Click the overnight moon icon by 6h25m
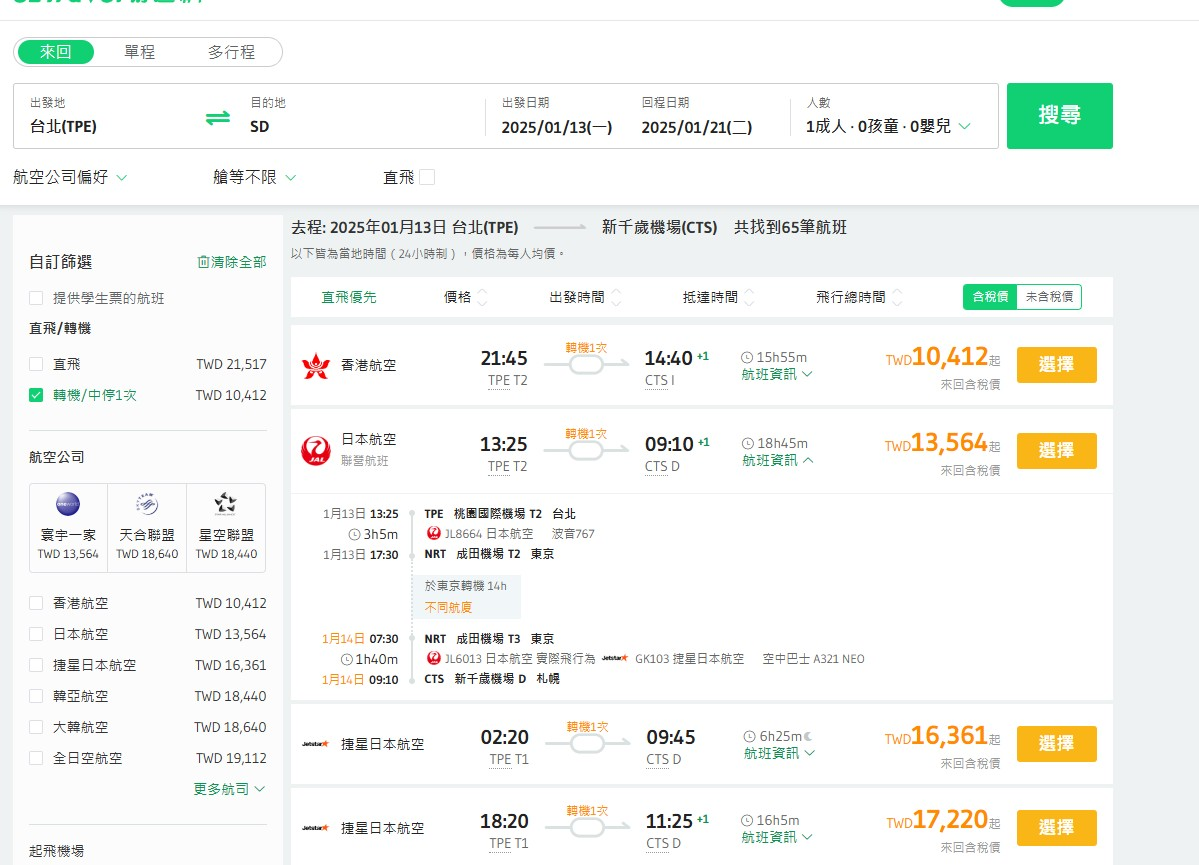 (x=807, y=736)
